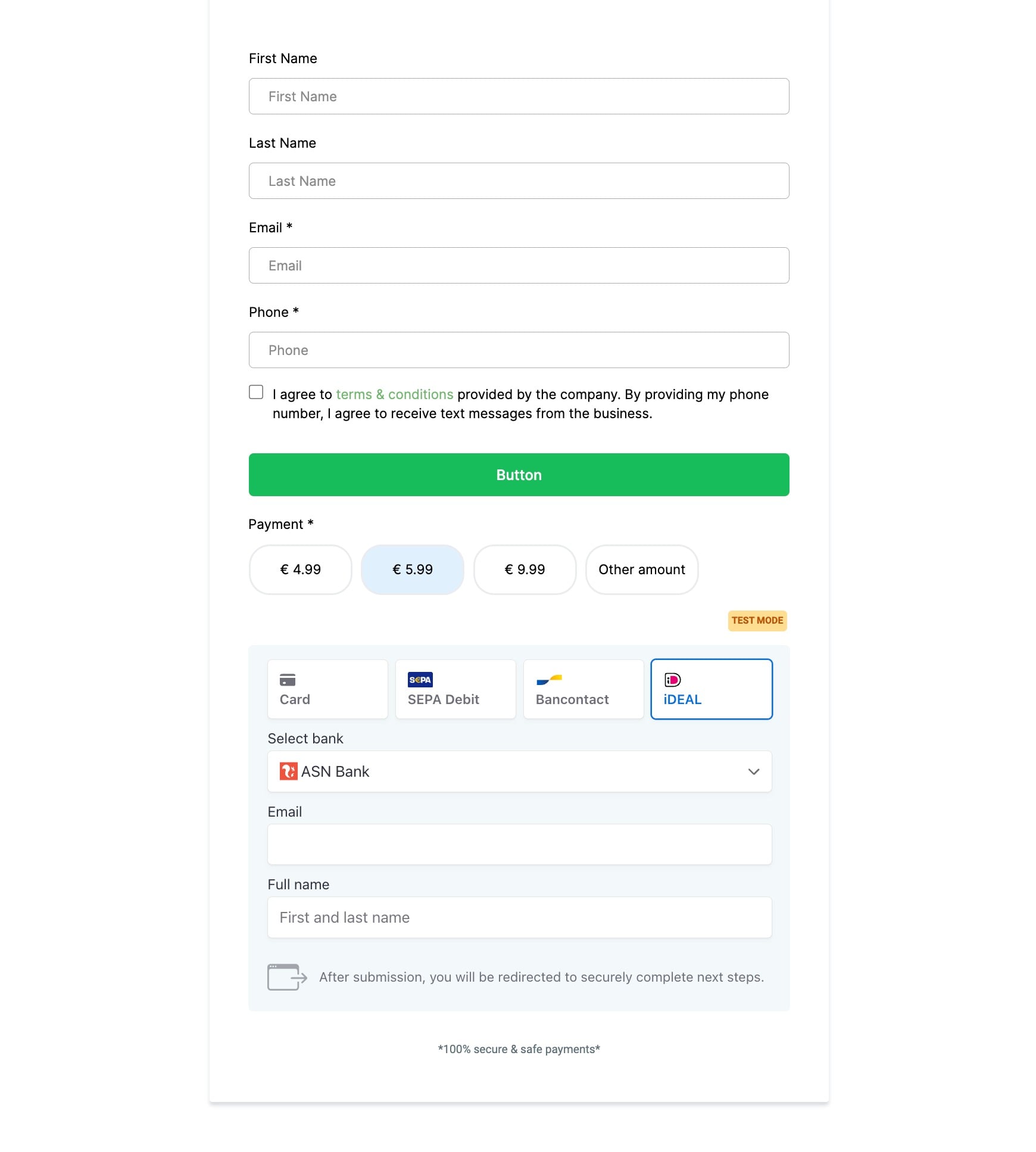Viewport: 1036px width, 1152px height.
Task: Select the highlighted € 5.99 amount
Action: tap(412, 569)
